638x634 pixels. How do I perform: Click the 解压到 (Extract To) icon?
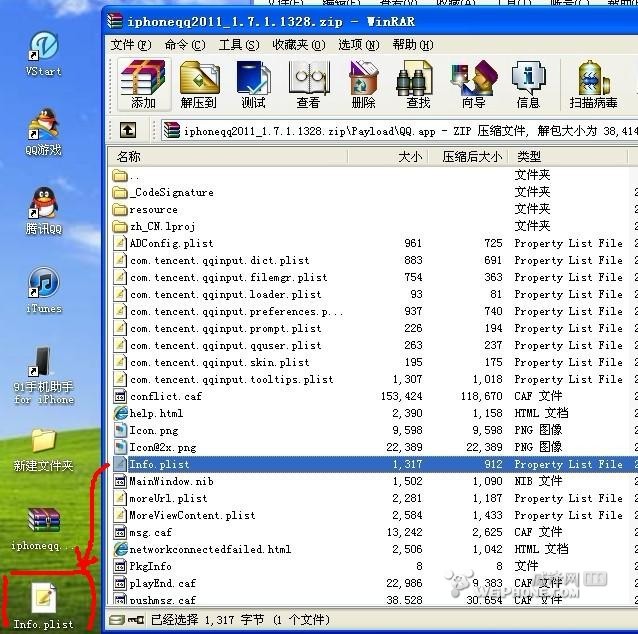[199, 85]
